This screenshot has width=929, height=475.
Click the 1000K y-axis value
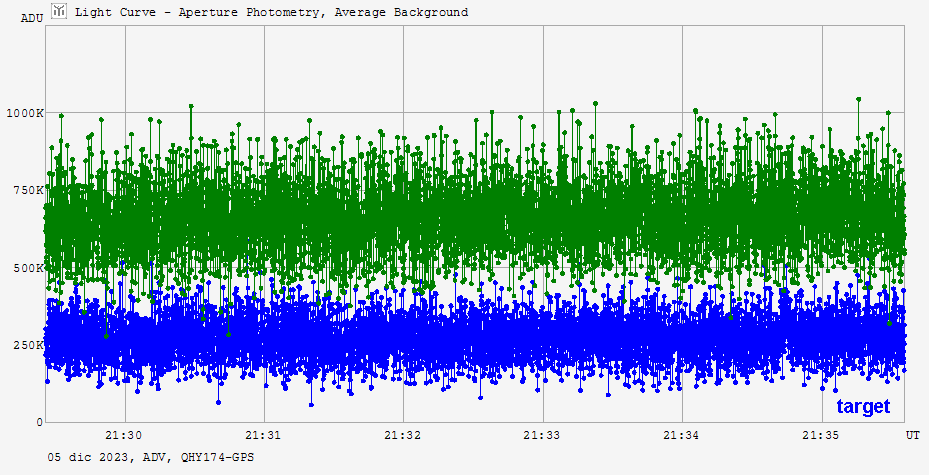coord(25,113)
